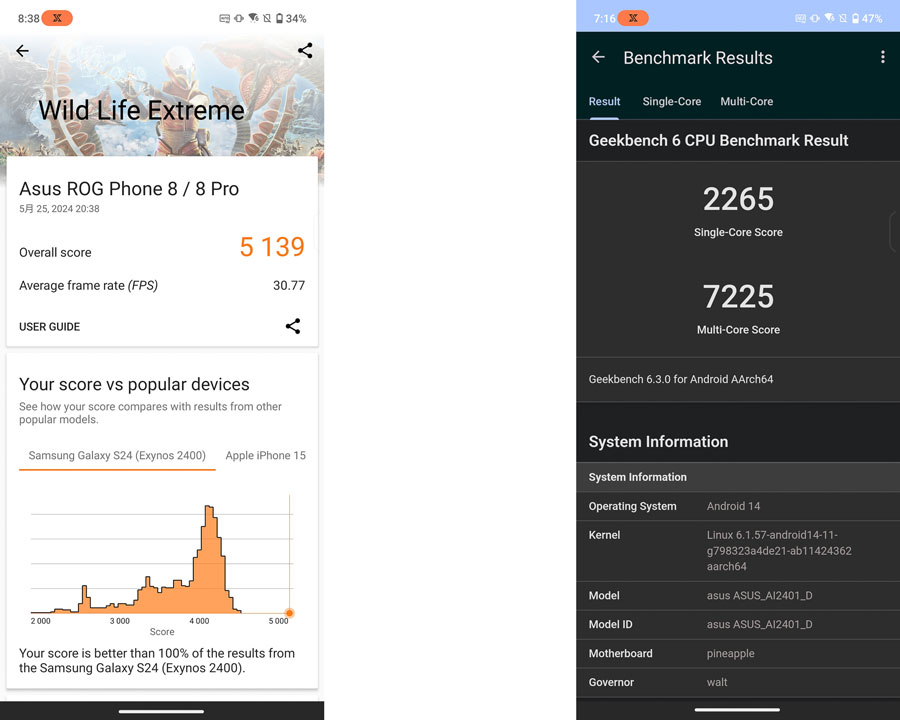Click the Linux kernel version value
The image size is (900, 720).
click(x=779, y=551)
